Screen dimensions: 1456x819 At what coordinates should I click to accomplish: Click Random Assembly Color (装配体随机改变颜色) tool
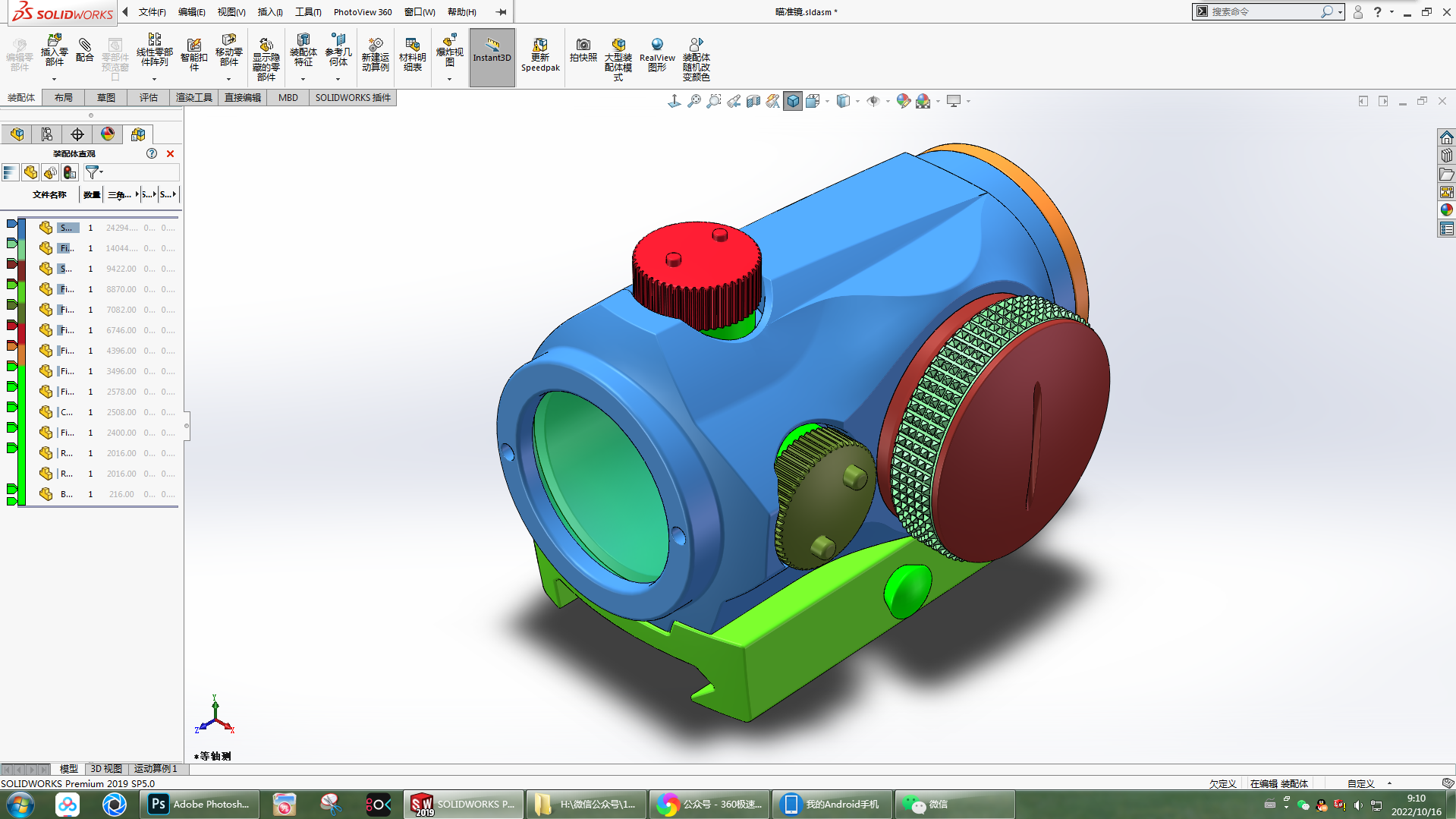tap(696, 58)
